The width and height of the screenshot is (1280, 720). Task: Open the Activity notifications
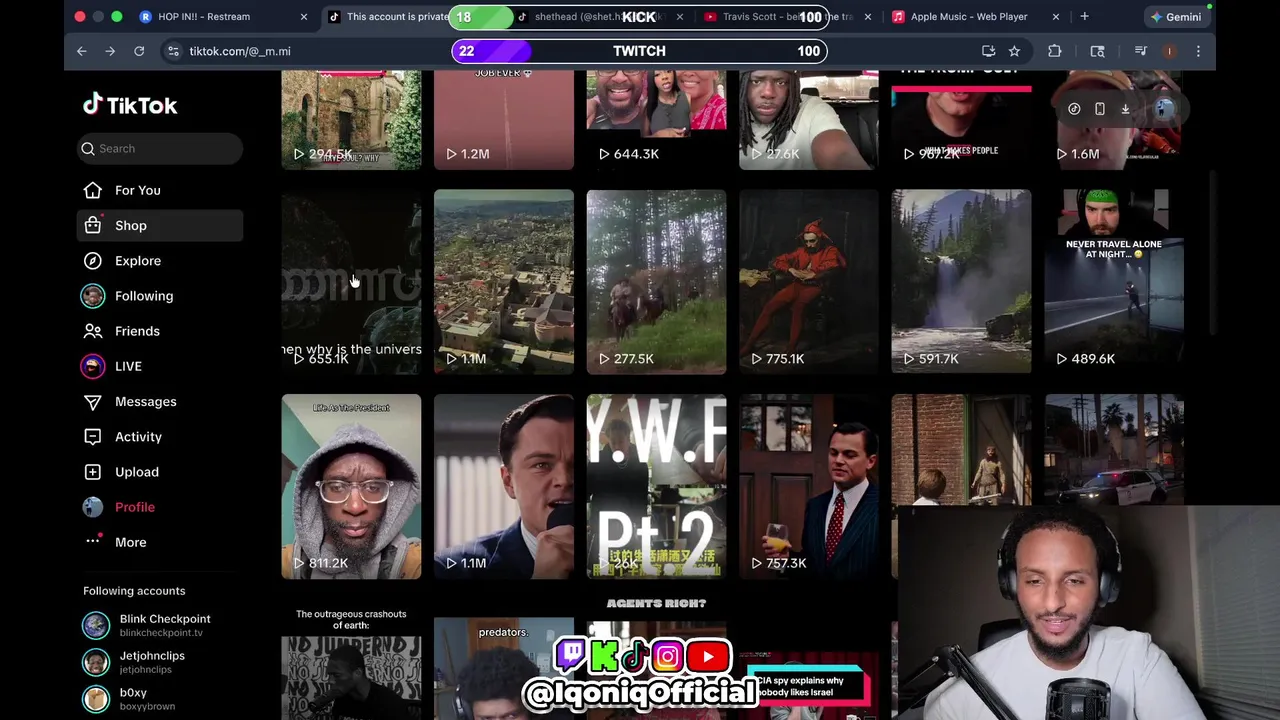coord(138,436)
